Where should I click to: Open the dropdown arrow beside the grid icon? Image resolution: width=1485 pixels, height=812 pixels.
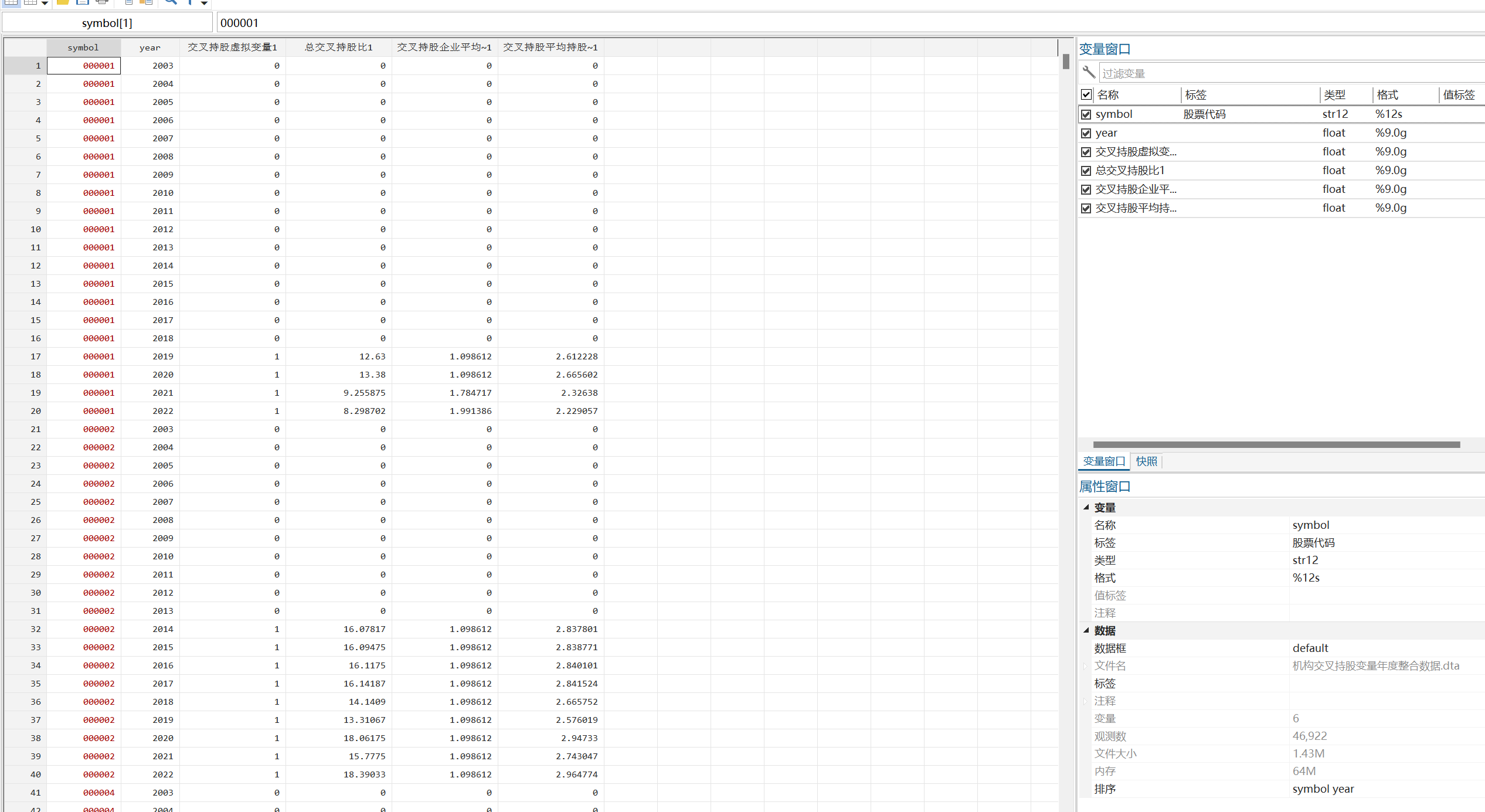click(x=45, y=3)
